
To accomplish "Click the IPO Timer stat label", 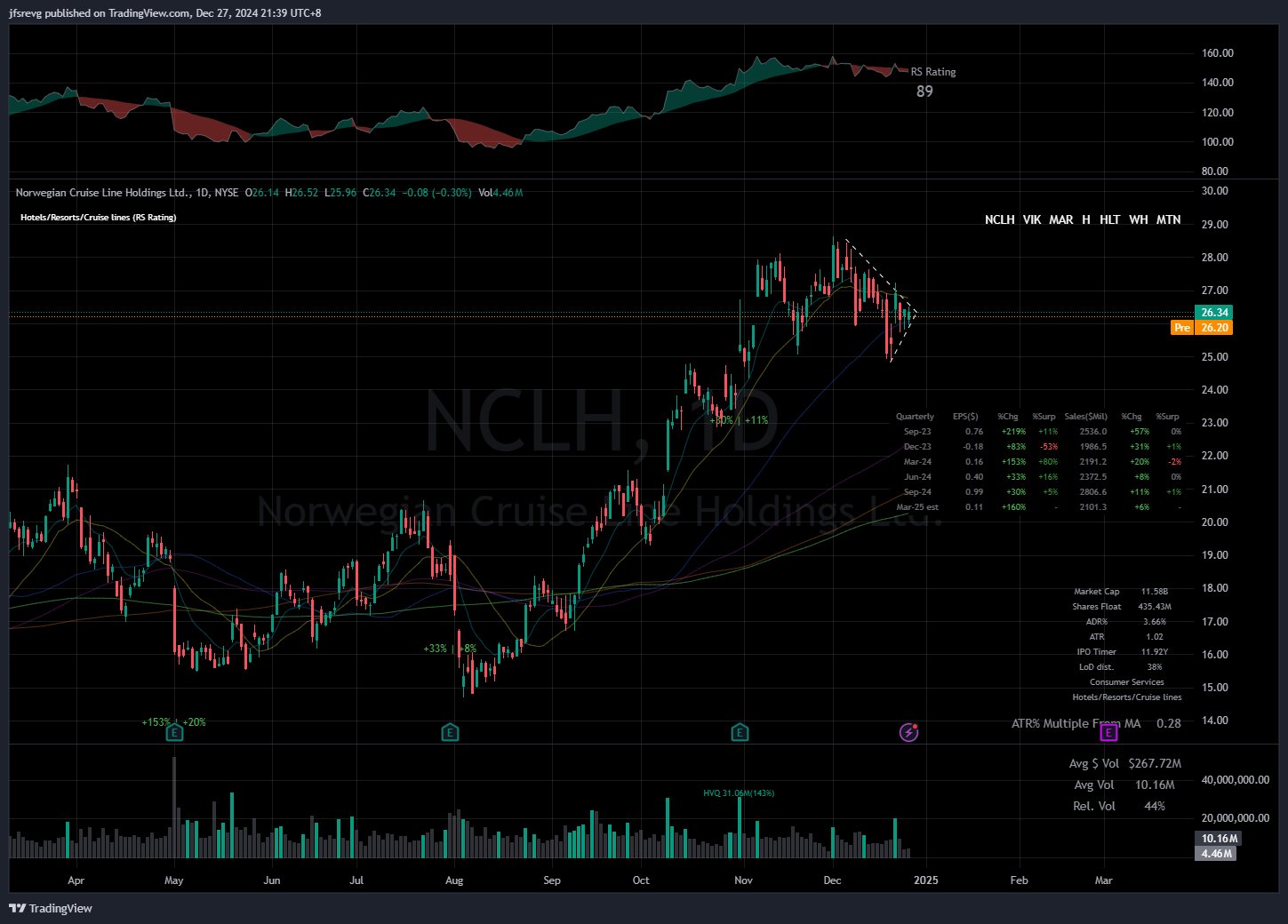I will 1096,652.
